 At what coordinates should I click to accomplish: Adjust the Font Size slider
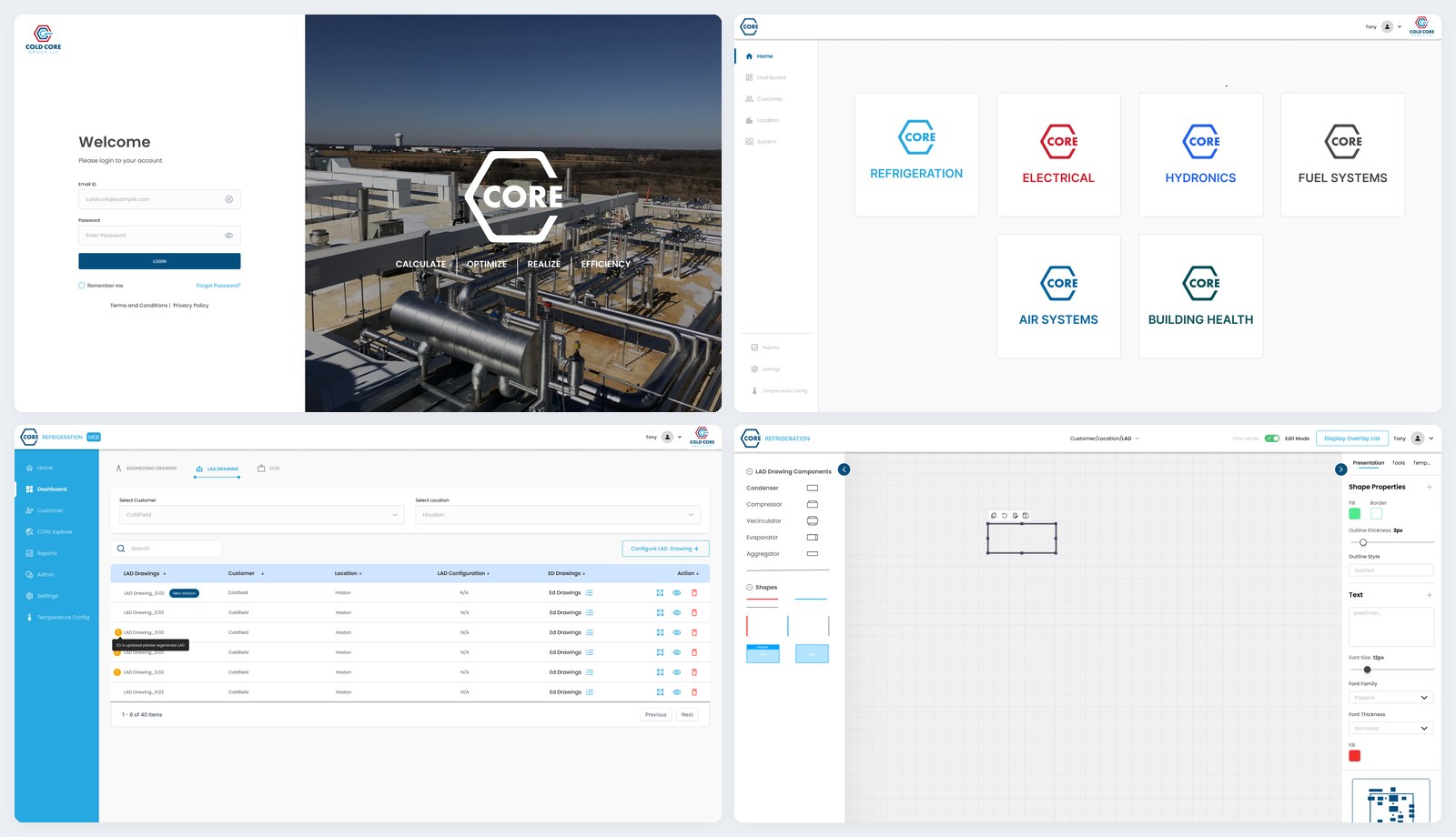point(1367,670)
